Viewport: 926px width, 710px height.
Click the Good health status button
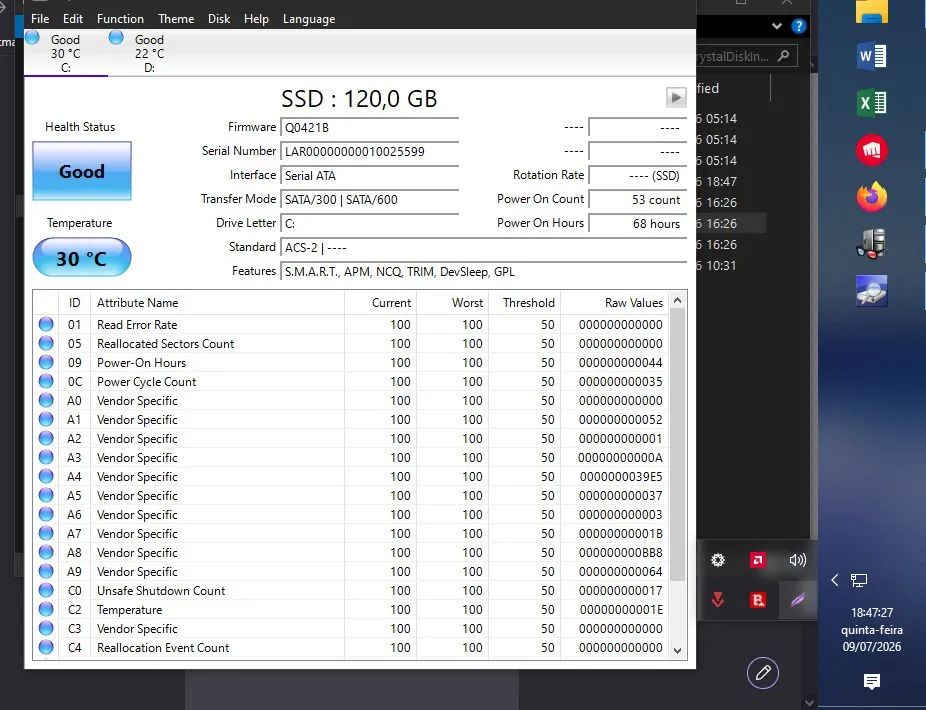pyautogui.click(x=81, y=171)
